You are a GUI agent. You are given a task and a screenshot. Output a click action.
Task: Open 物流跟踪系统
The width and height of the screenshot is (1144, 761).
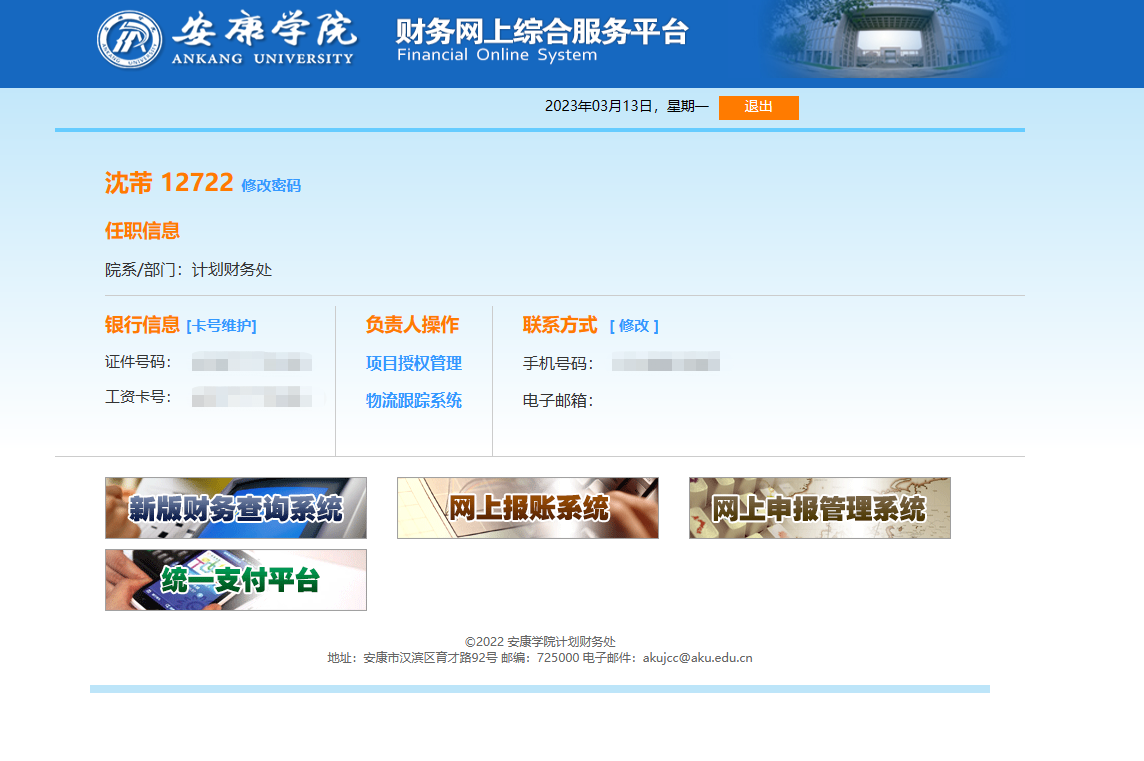[413, 401]
